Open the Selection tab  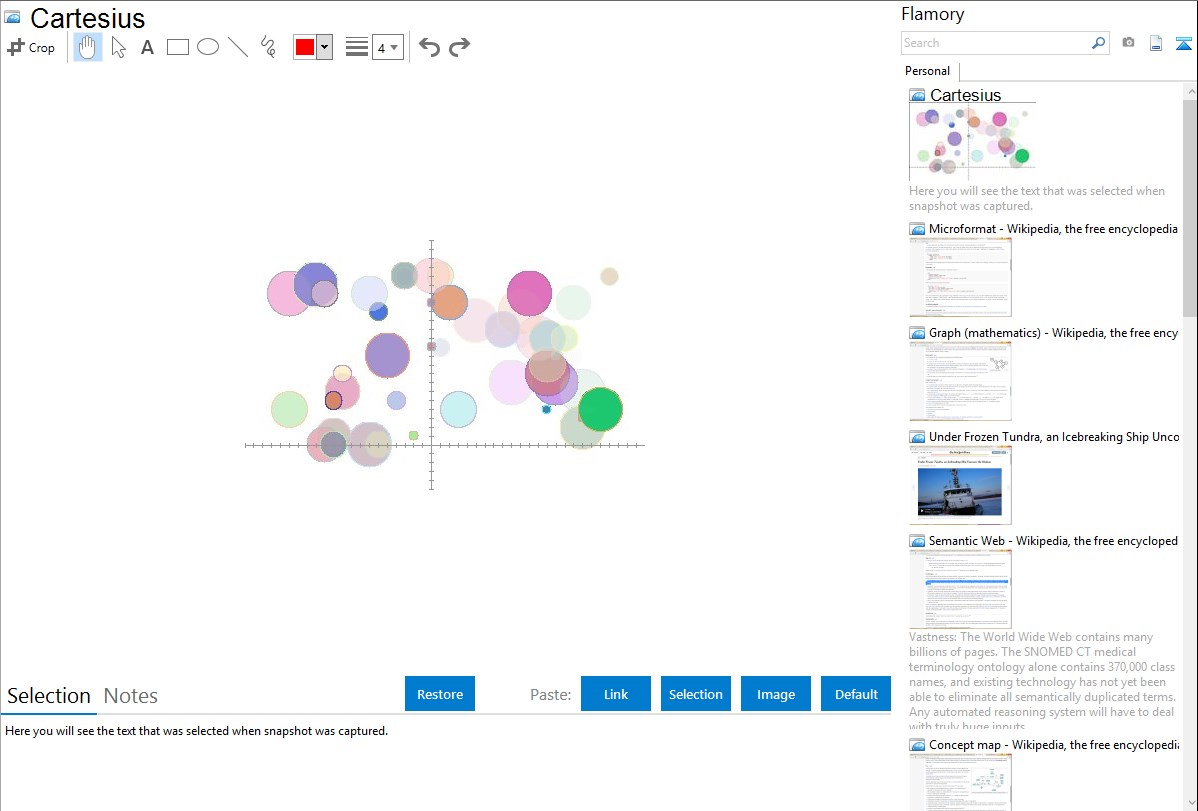(49, 696)
